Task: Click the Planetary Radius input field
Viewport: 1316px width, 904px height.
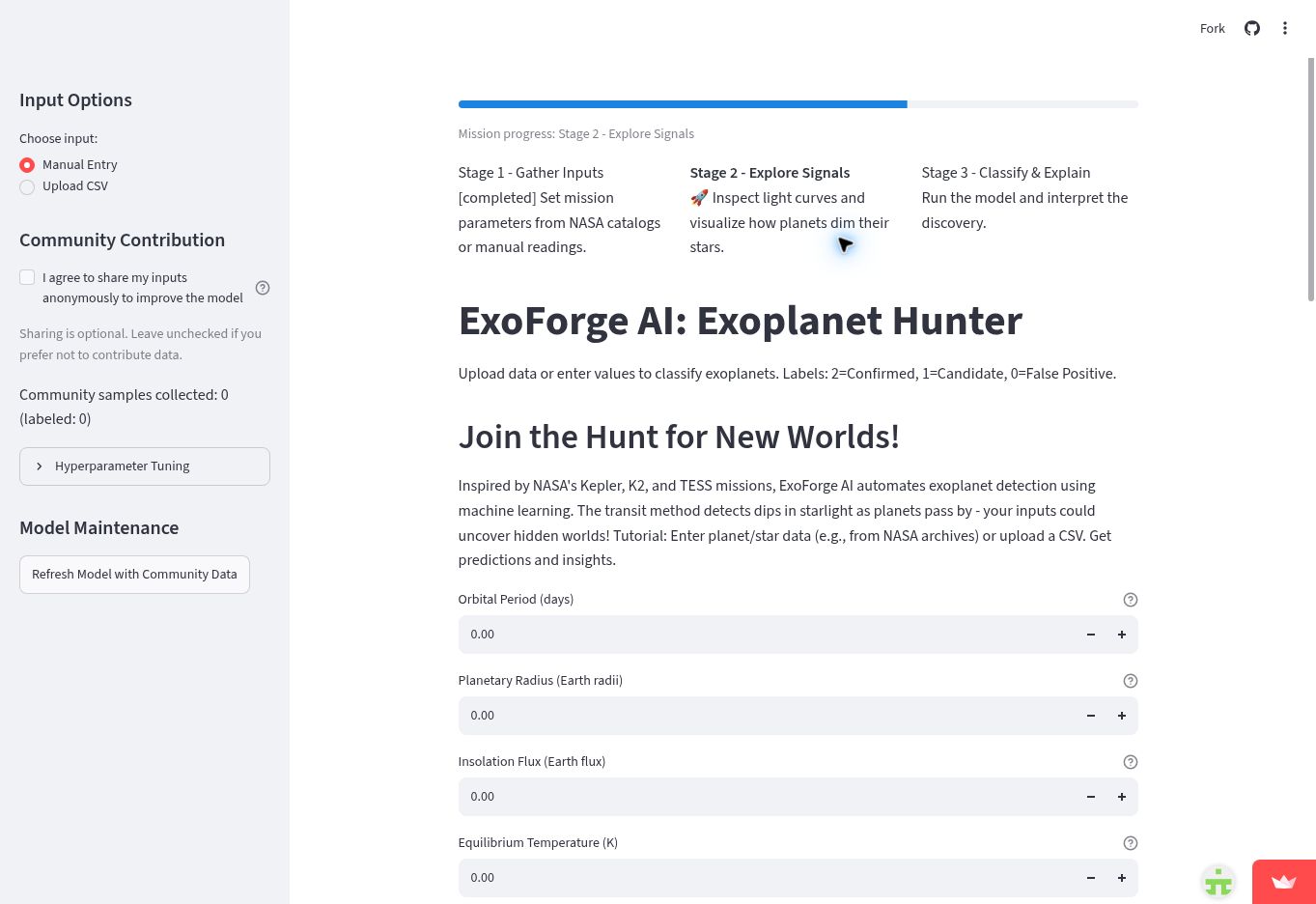Action: (767, 716)
